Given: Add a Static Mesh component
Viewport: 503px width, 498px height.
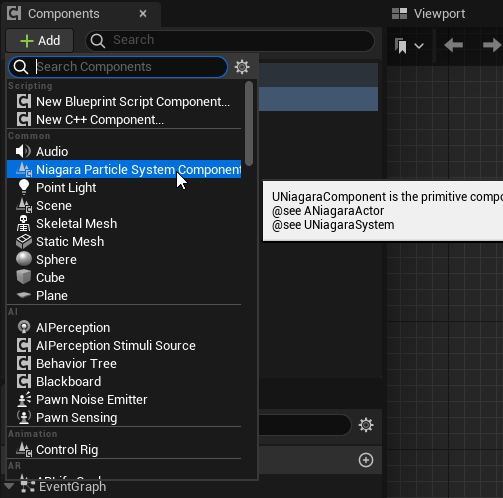Looking at the screenshot, I should 124,242.
